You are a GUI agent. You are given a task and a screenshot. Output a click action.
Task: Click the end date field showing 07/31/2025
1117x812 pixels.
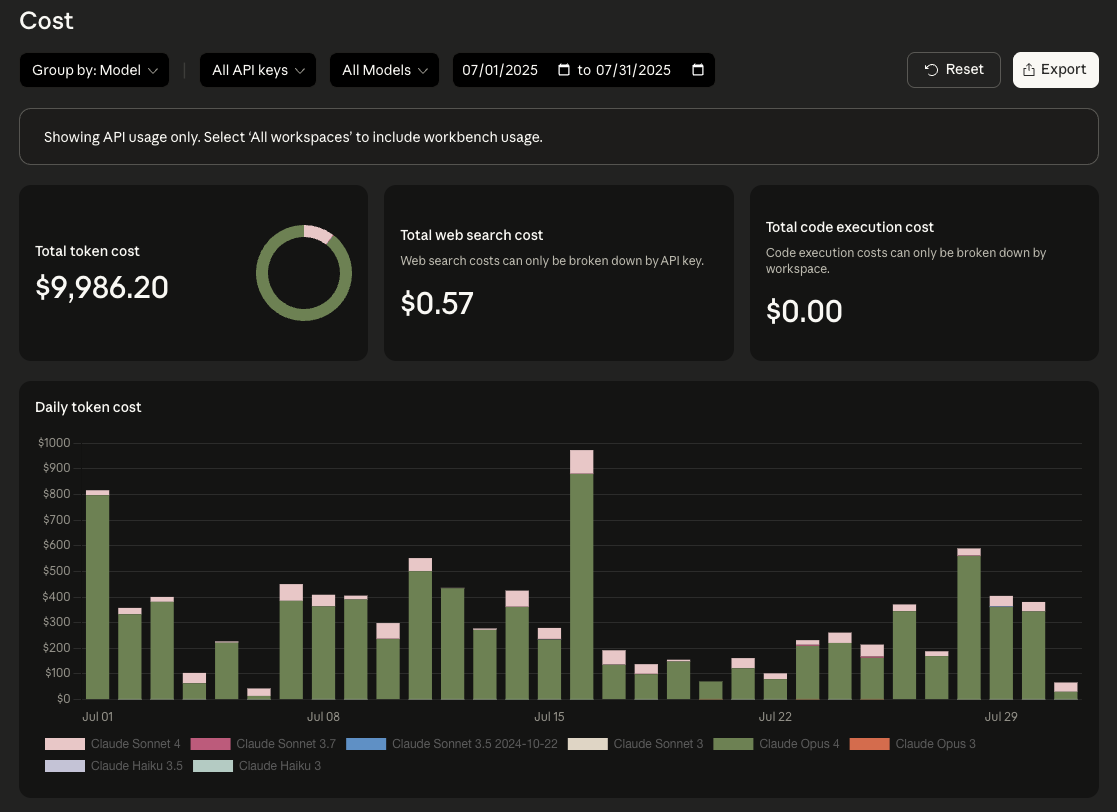(x=634, y=70)
